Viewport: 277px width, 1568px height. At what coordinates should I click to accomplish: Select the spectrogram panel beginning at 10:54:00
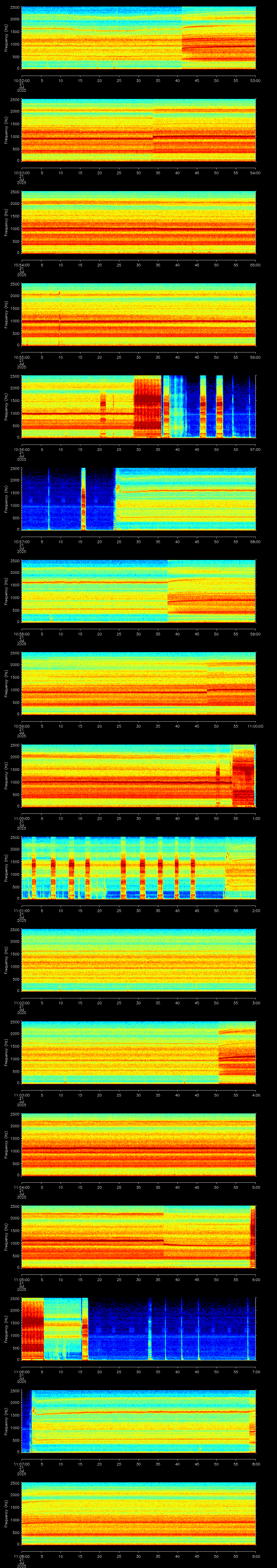point(138,222)
